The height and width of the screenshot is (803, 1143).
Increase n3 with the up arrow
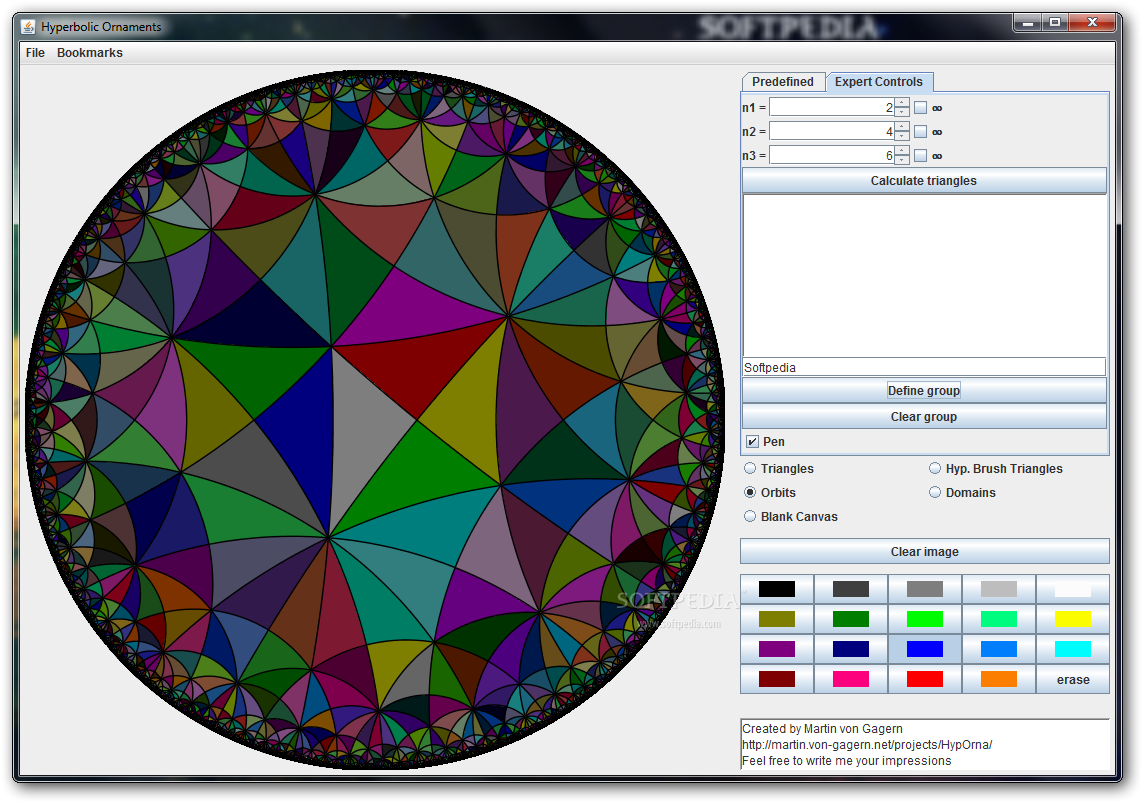(x=902, y=151)
